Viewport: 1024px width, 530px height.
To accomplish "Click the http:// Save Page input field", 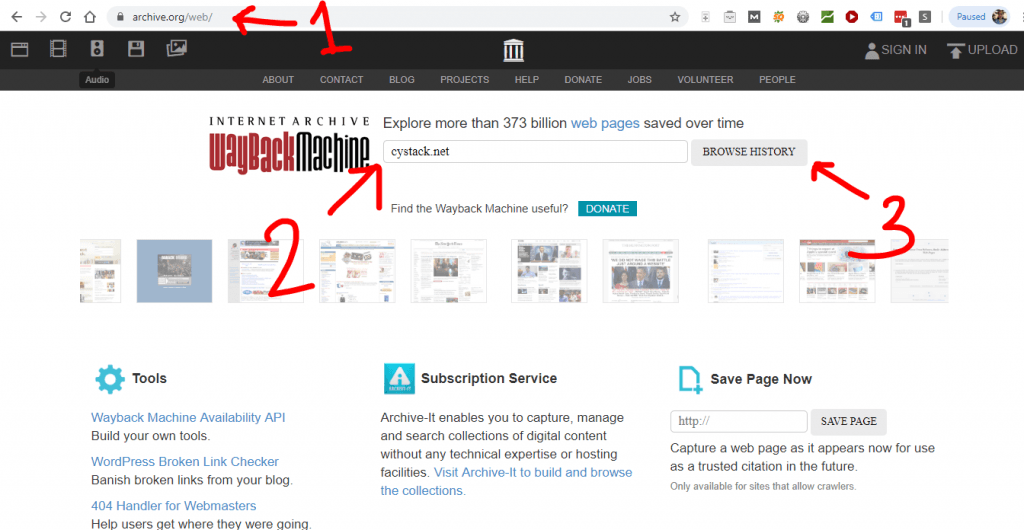I will click(x=739, y=421).
